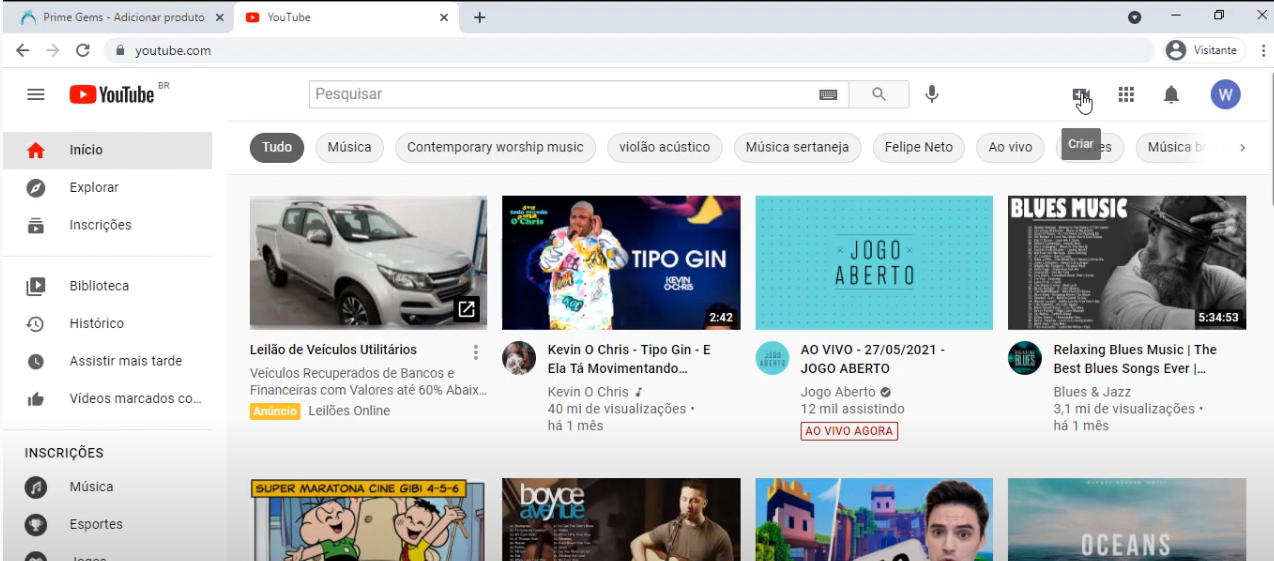Show more chips with right chevron

pos(1242,147)
